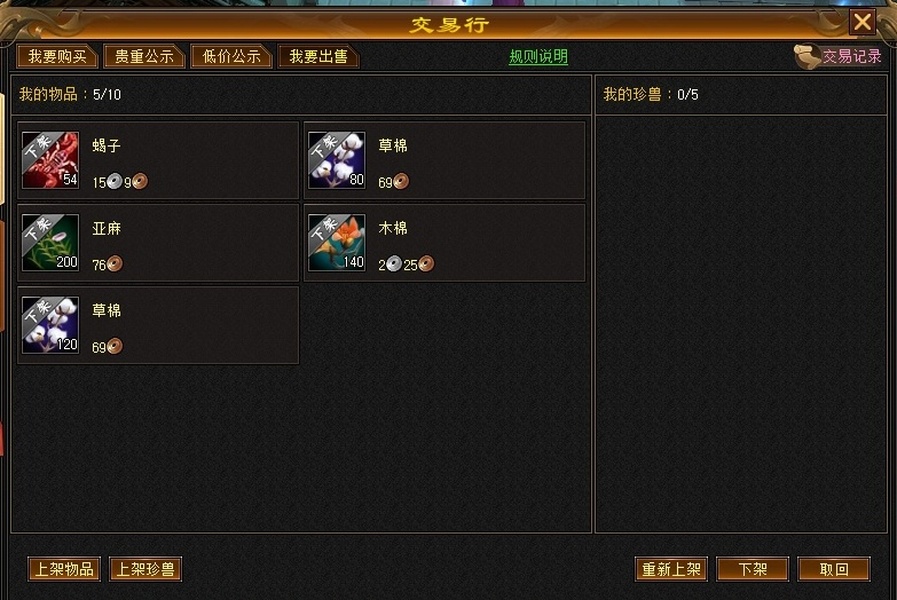The height and width of the screenshot is (600, 897).
Task: Select the 木棉 kapok item icon
Action: [x=336, y=243]
